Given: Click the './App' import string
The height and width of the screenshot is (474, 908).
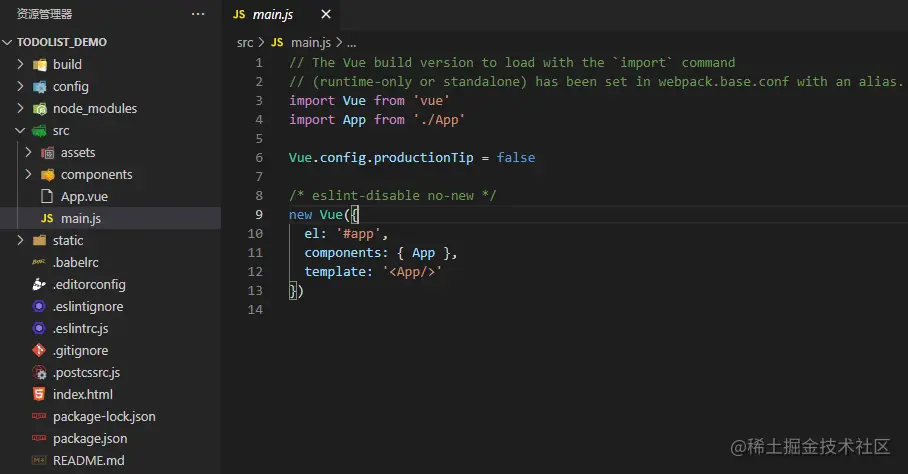Looking at the screenshot, I should tap(439, 119).
